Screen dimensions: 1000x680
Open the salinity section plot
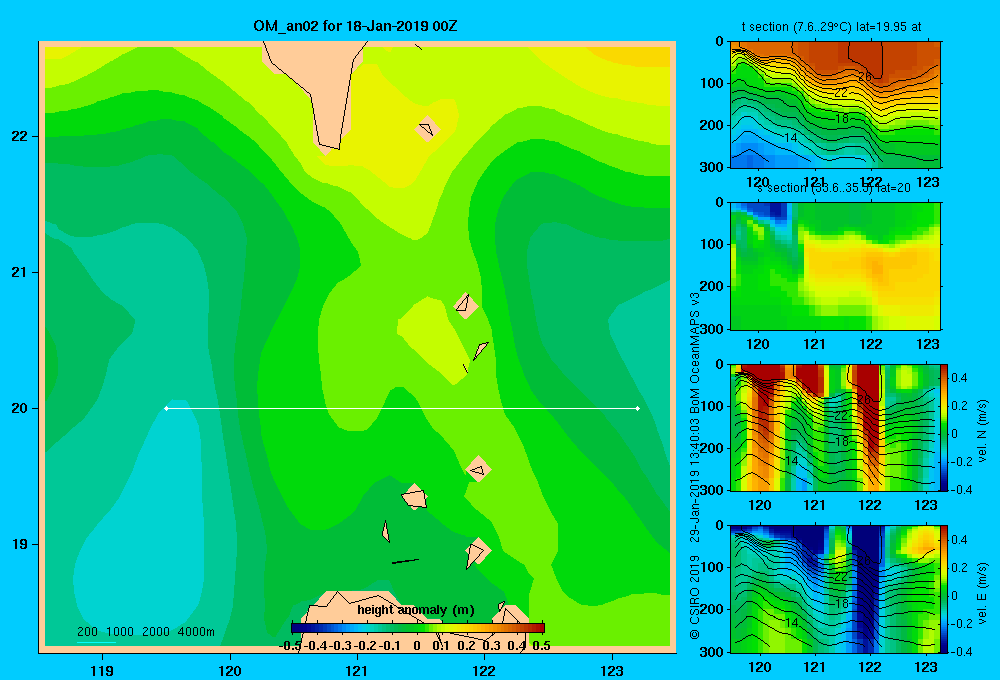(x=835, y=266)
